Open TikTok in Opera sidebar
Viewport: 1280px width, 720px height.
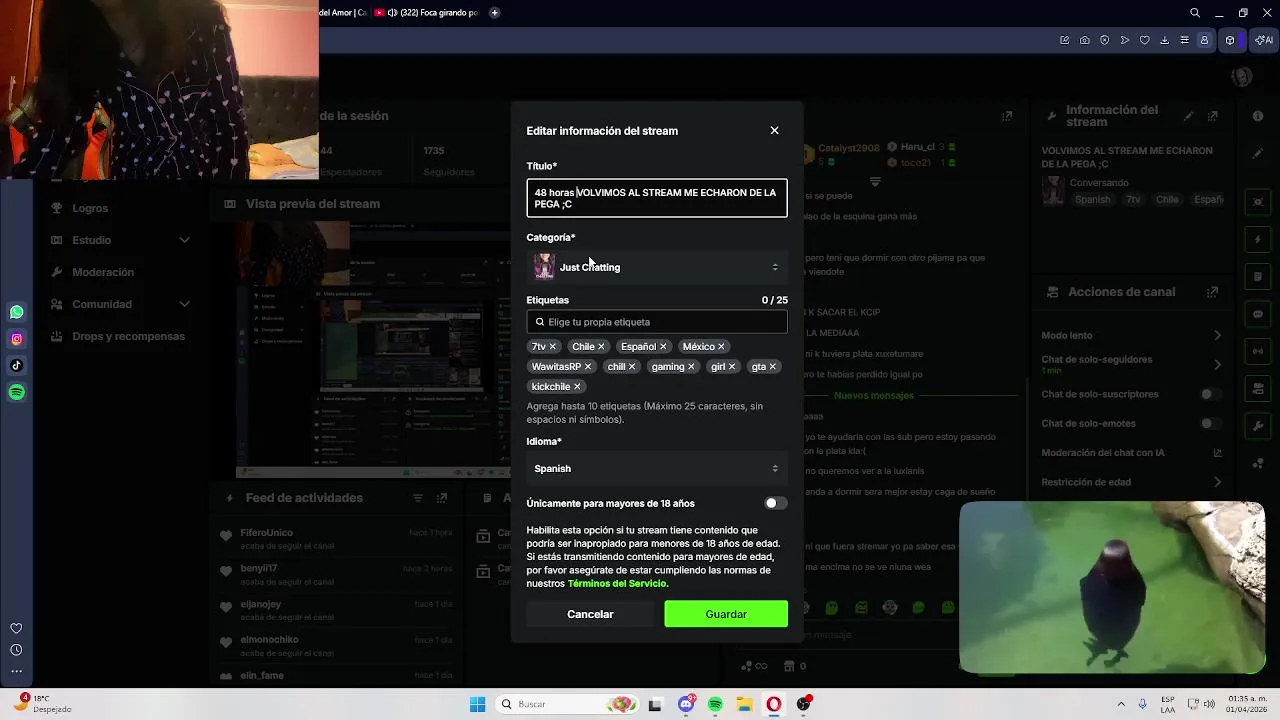pos(17,366)
